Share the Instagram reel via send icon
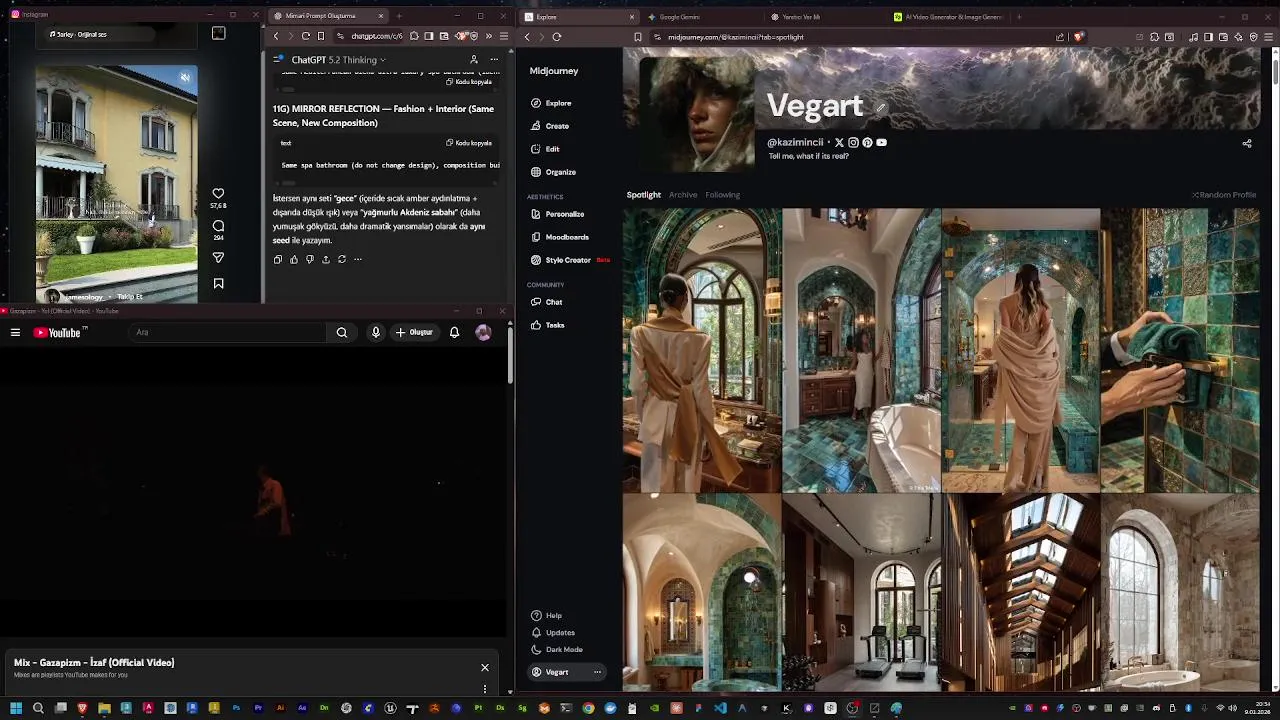Viewport: 1280px width, 720px height. (218, 258)
